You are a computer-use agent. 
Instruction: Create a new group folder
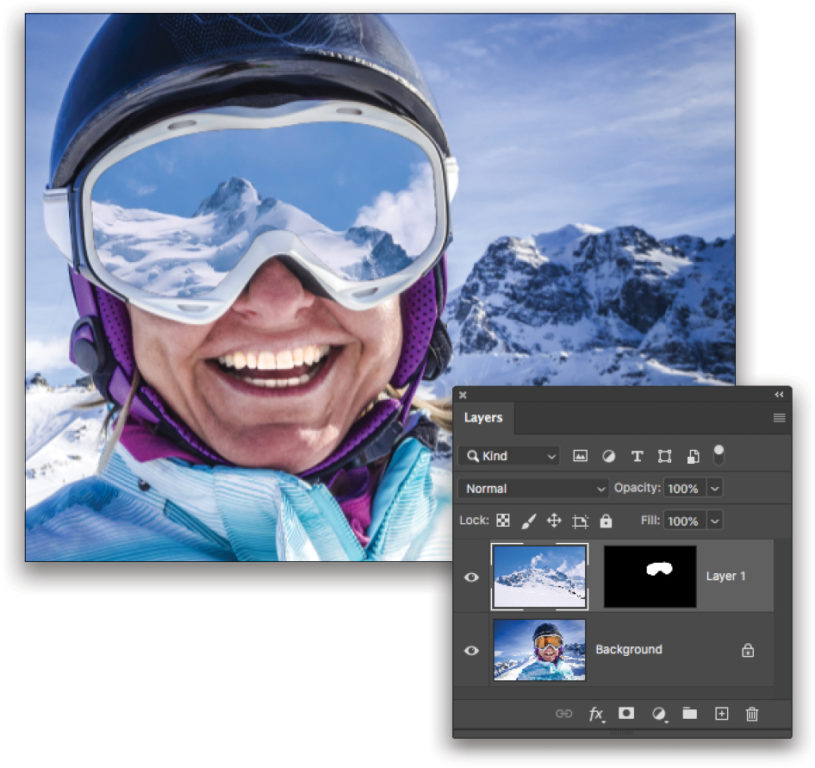point(690,714)
